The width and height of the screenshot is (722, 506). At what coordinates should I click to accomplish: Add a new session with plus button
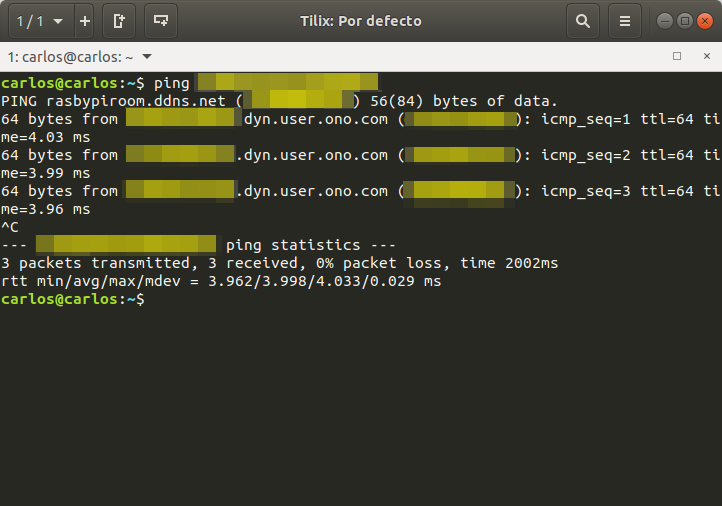tap(84, 21)
